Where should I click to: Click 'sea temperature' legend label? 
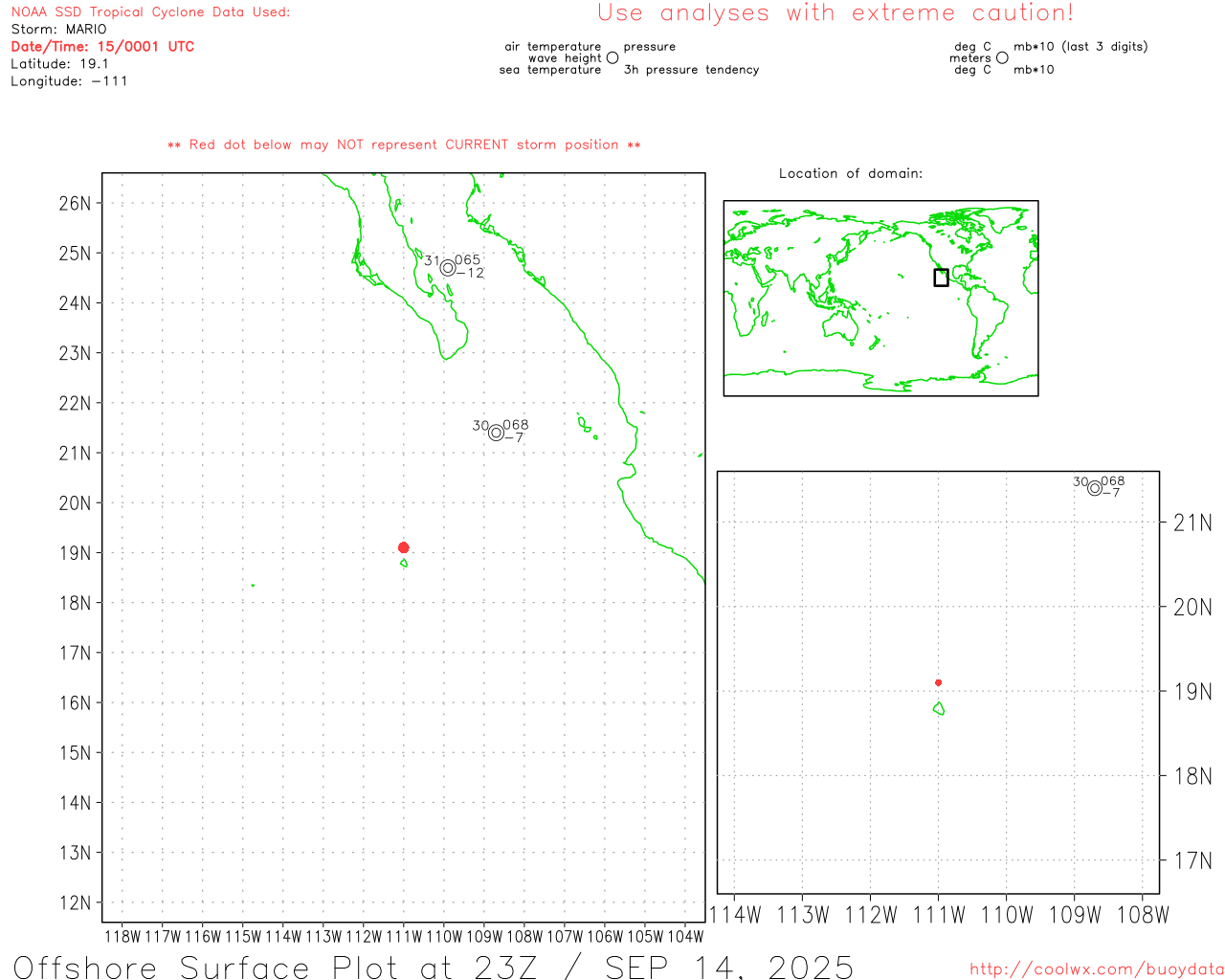click(x=550, y=70)
